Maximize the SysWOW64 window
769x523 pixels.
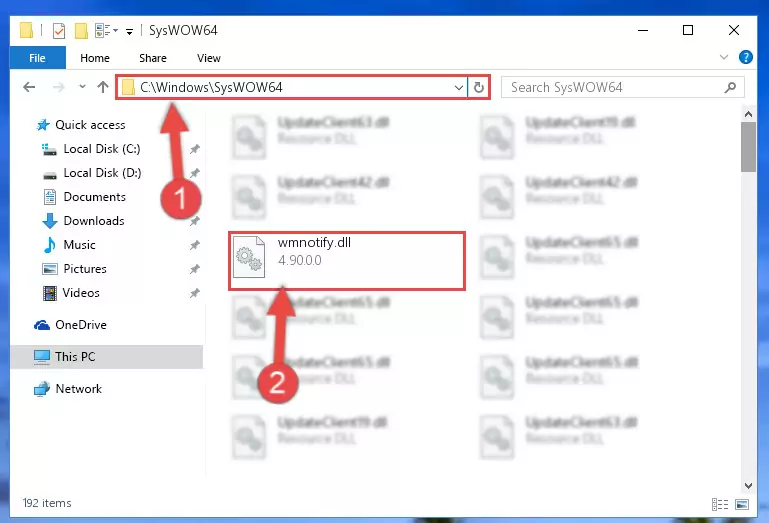(688, 30)
